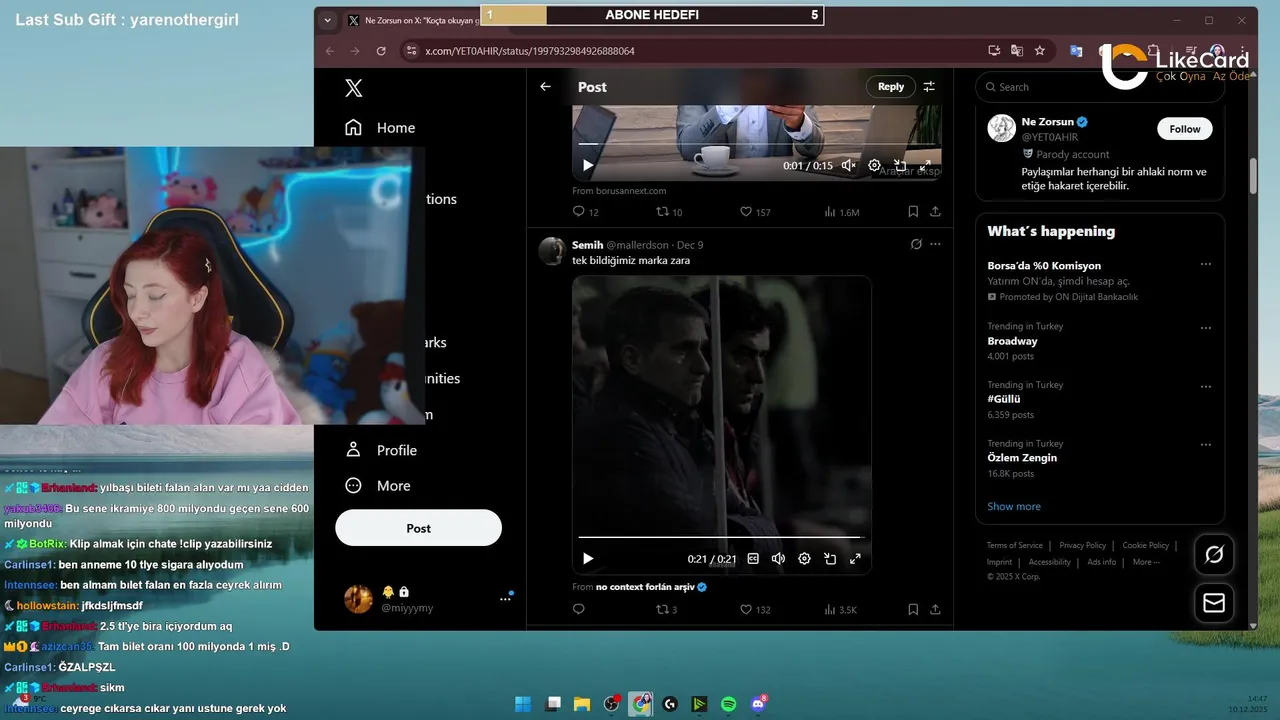
Task: Open File Explorer from the taskbar
Action: 582,704
